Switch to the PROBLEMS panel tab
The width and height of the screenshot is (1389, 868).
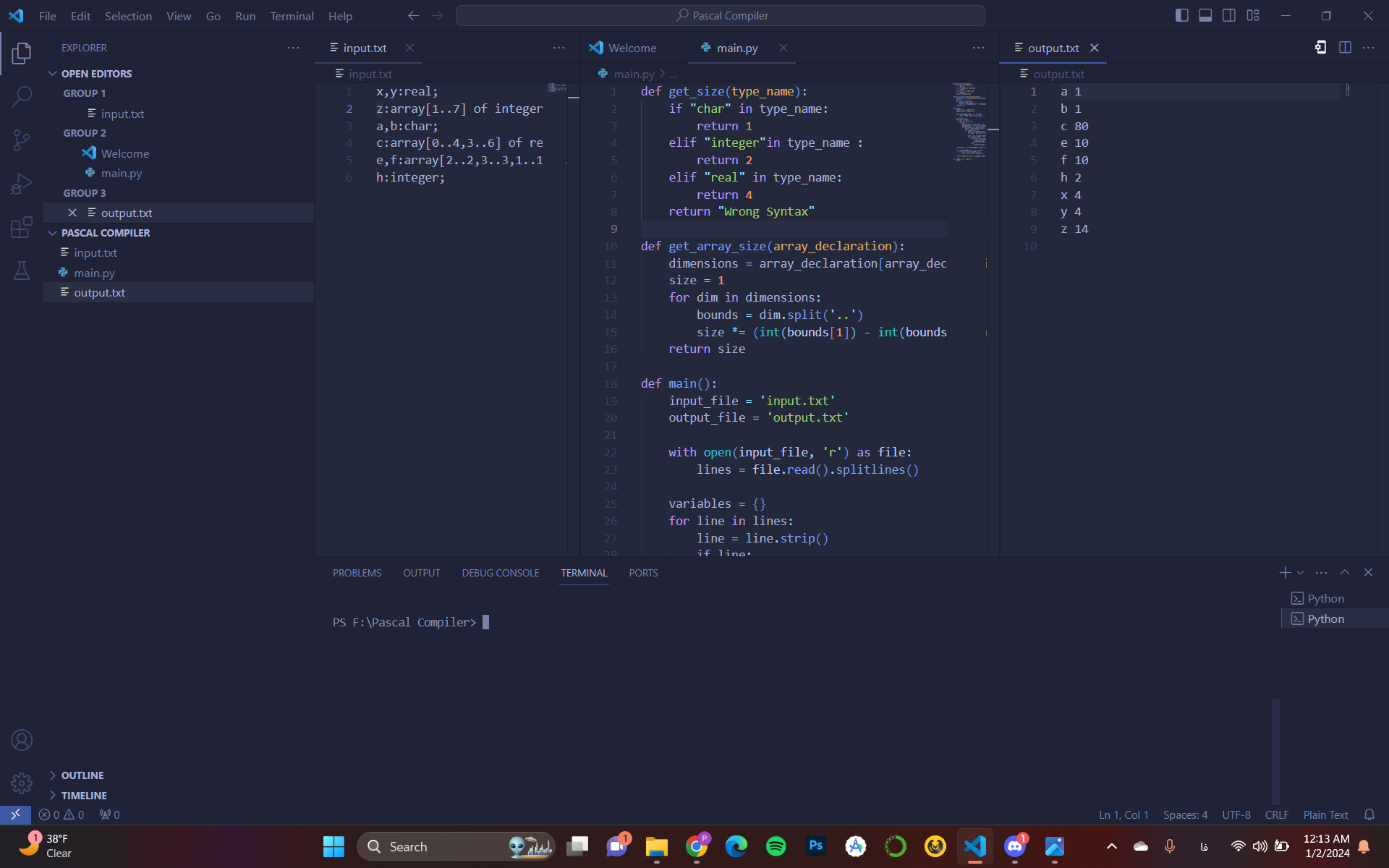pos(357,573)
